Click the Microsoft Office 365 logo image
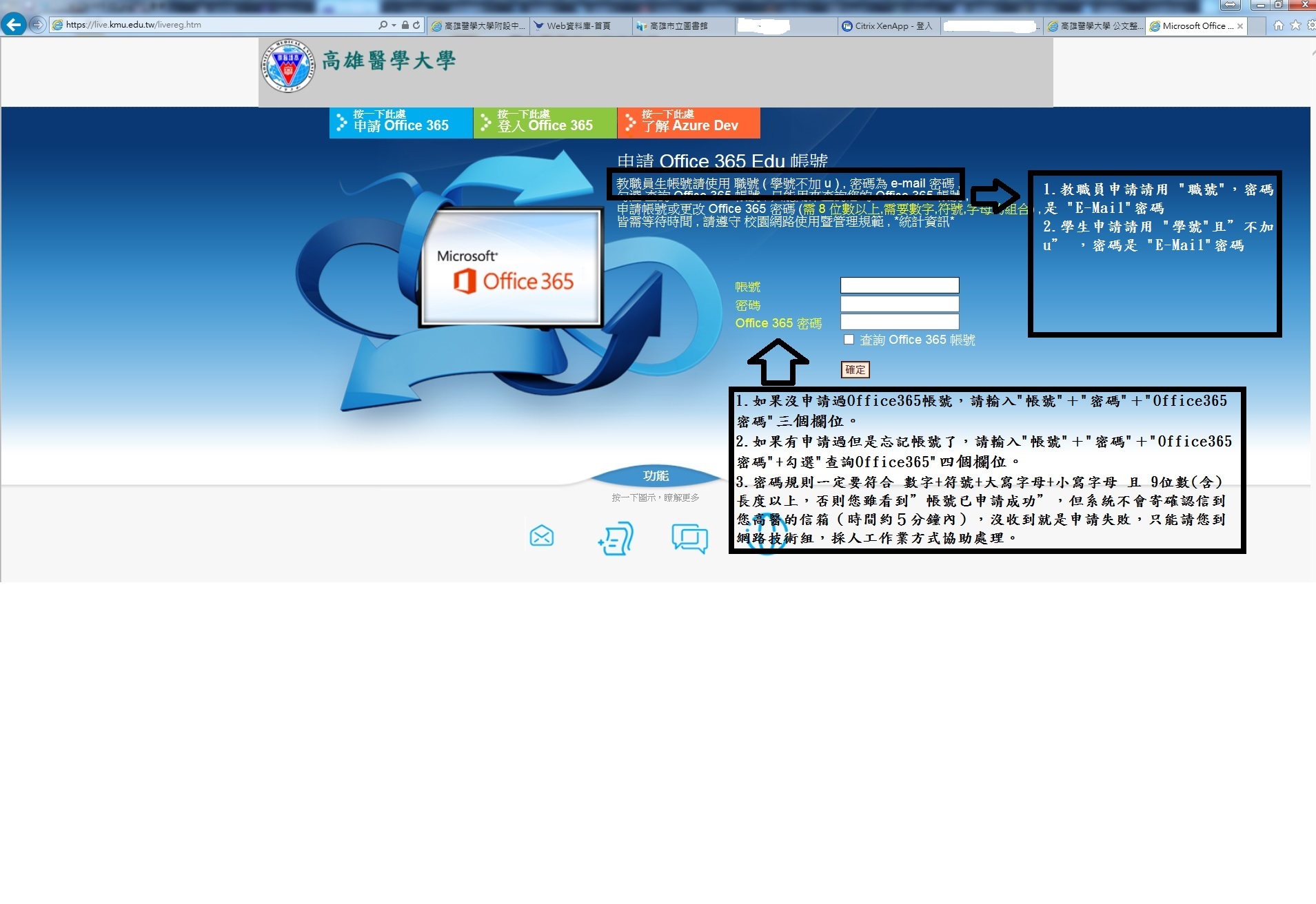The width and height of the screenshot is (1316, 904). tap(512, 267)
